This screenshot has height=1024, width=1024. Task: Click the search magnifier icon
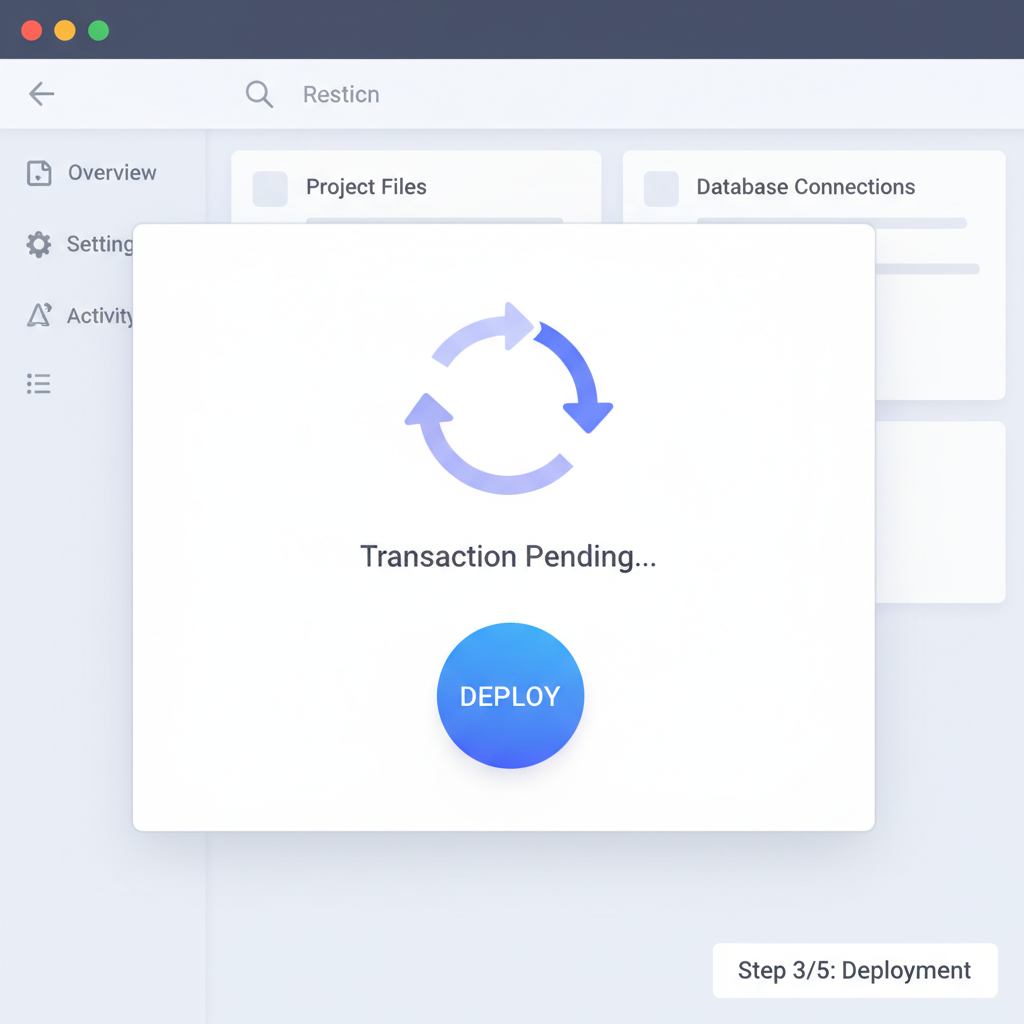[258, 94]
